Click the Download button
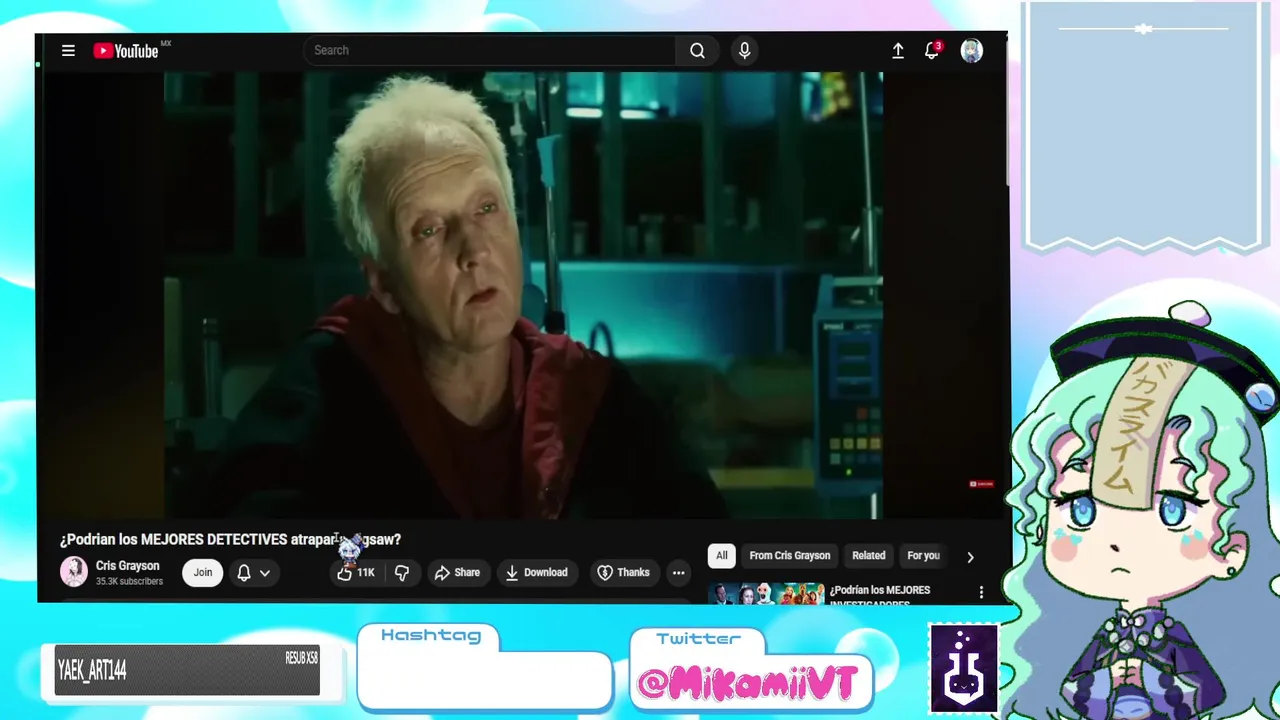The width and height of the screenshot is (1280, 720). (x=536, y=573)
